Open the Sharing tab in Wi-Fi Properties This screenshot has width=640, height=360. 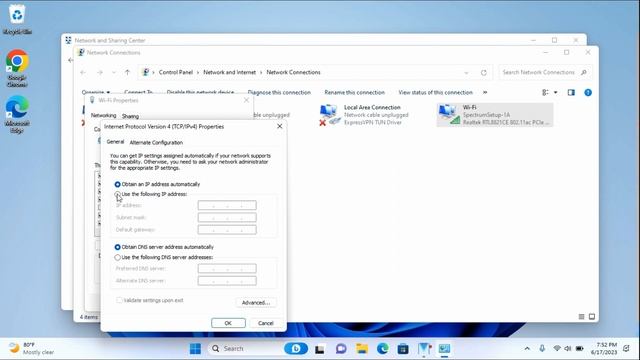[130, 116]
